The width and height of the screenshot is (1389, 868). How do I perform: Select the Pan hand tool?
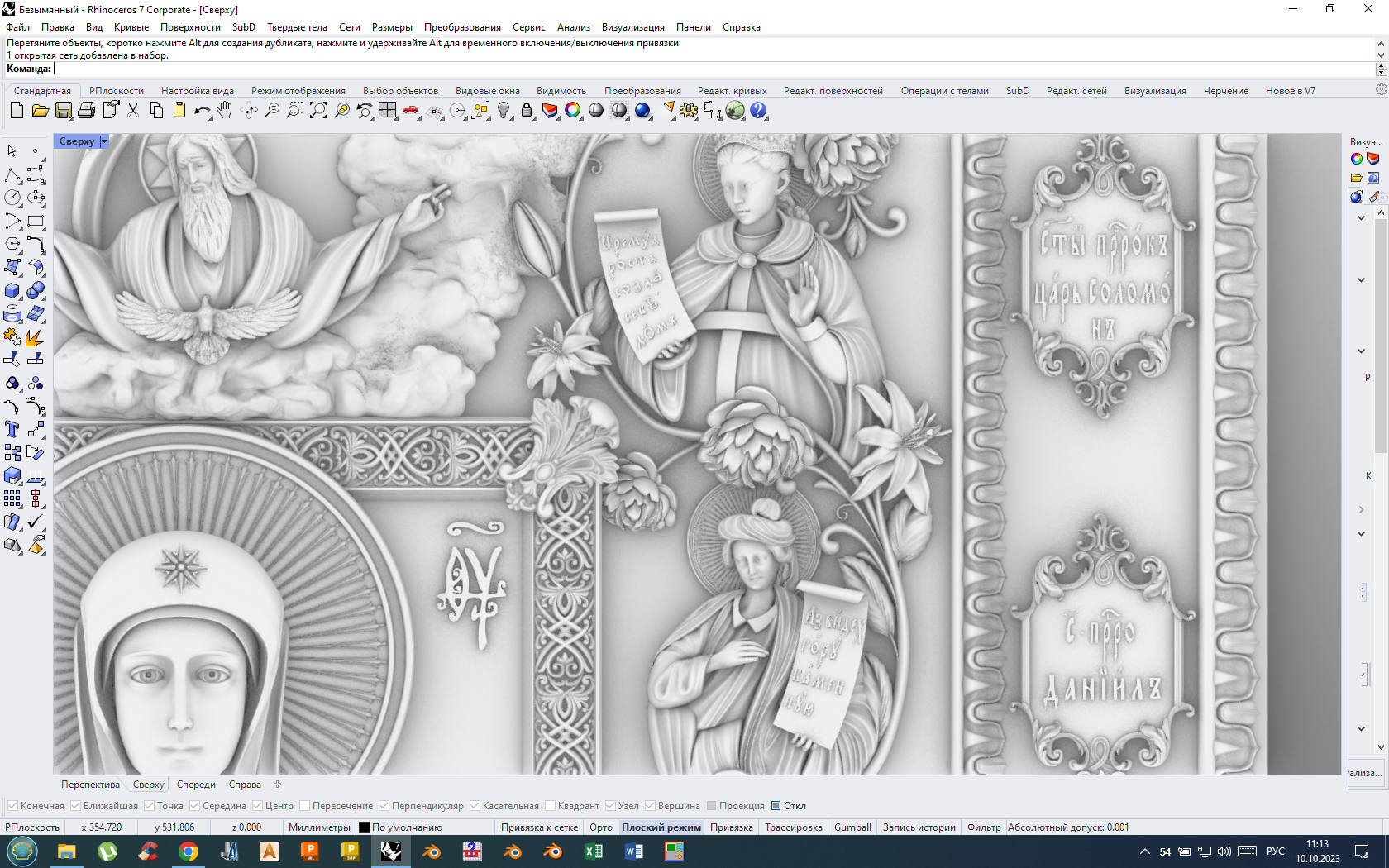click(225, 110)
